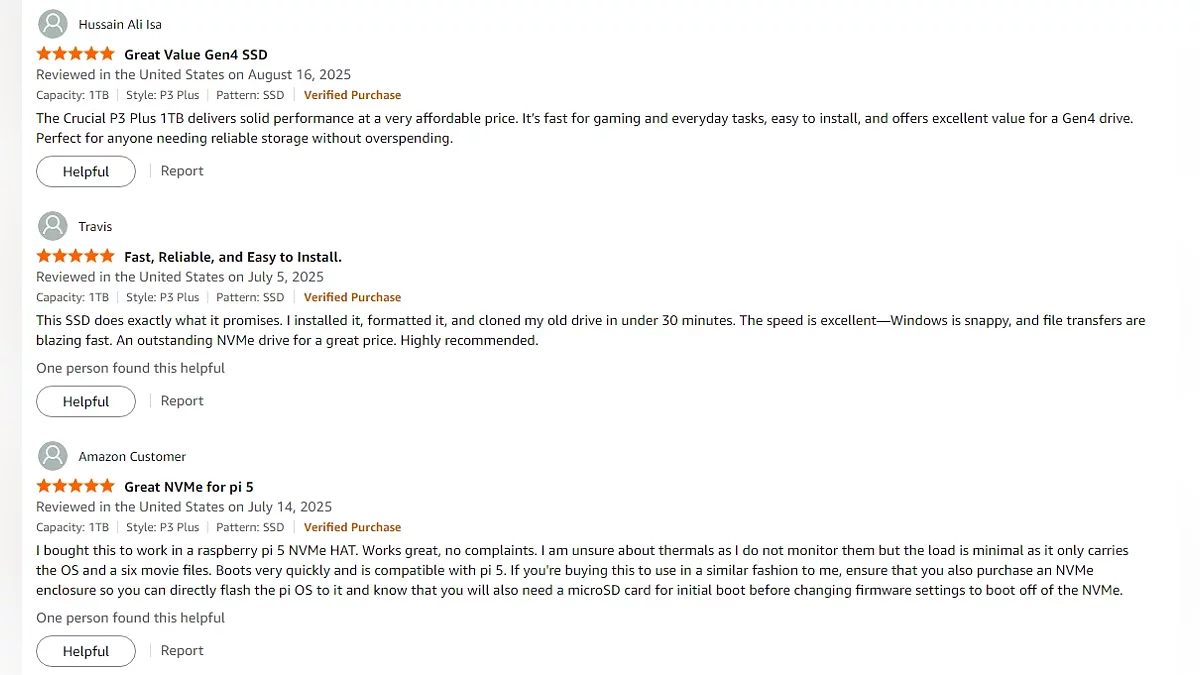The width and height of the screenshot is (1200, 675).
Task: Mark Travis's review as Helpful
Action: pyautogui.click(x=86, y=401)
